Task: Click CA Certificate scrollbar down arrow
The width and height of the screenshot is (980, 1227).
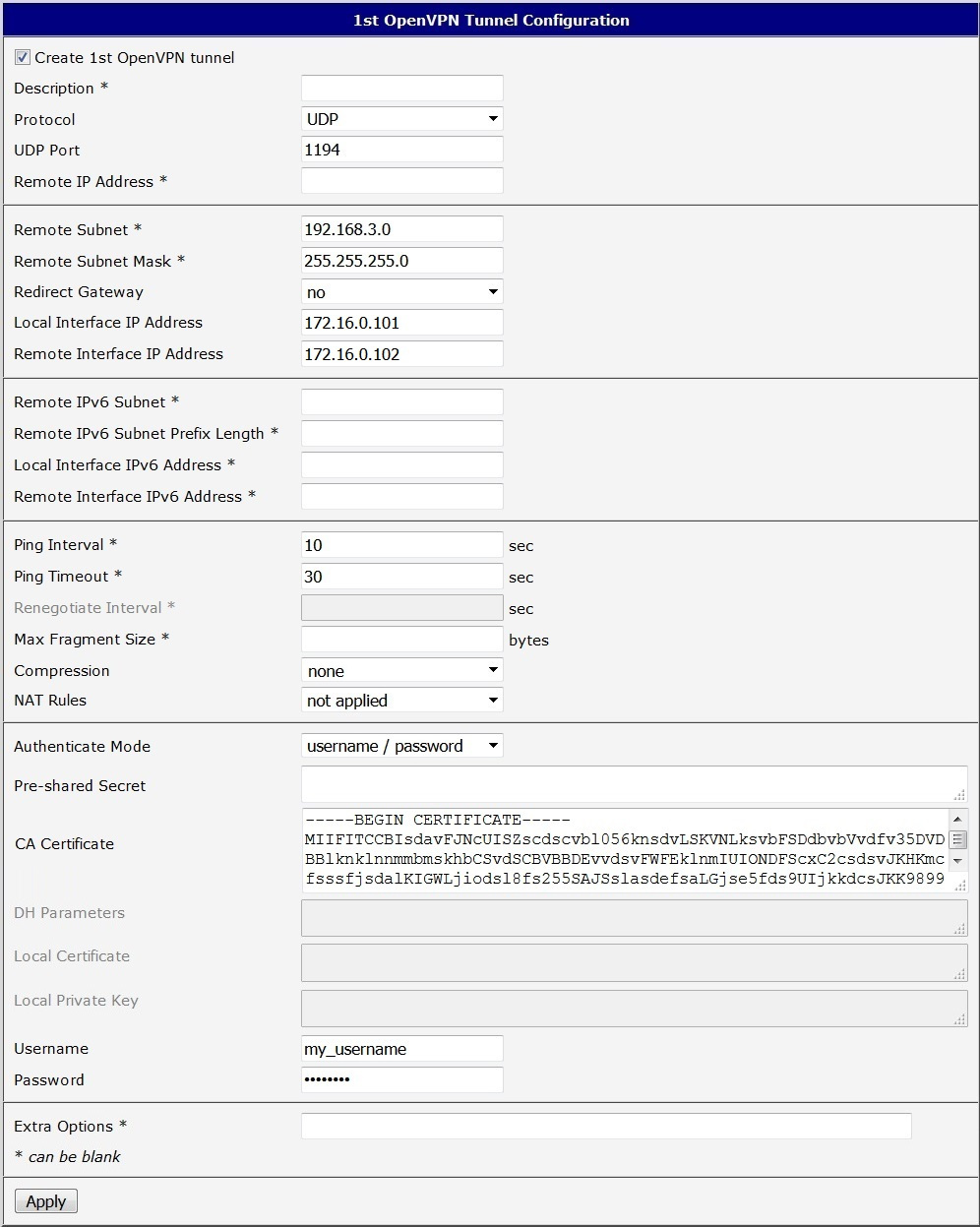Action: pos(957,861)
